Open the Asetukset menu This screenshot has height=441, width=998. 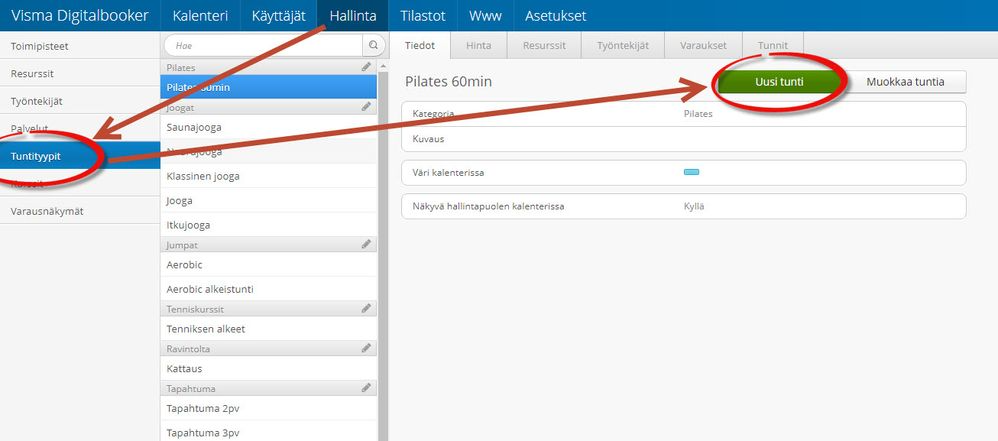556,16
